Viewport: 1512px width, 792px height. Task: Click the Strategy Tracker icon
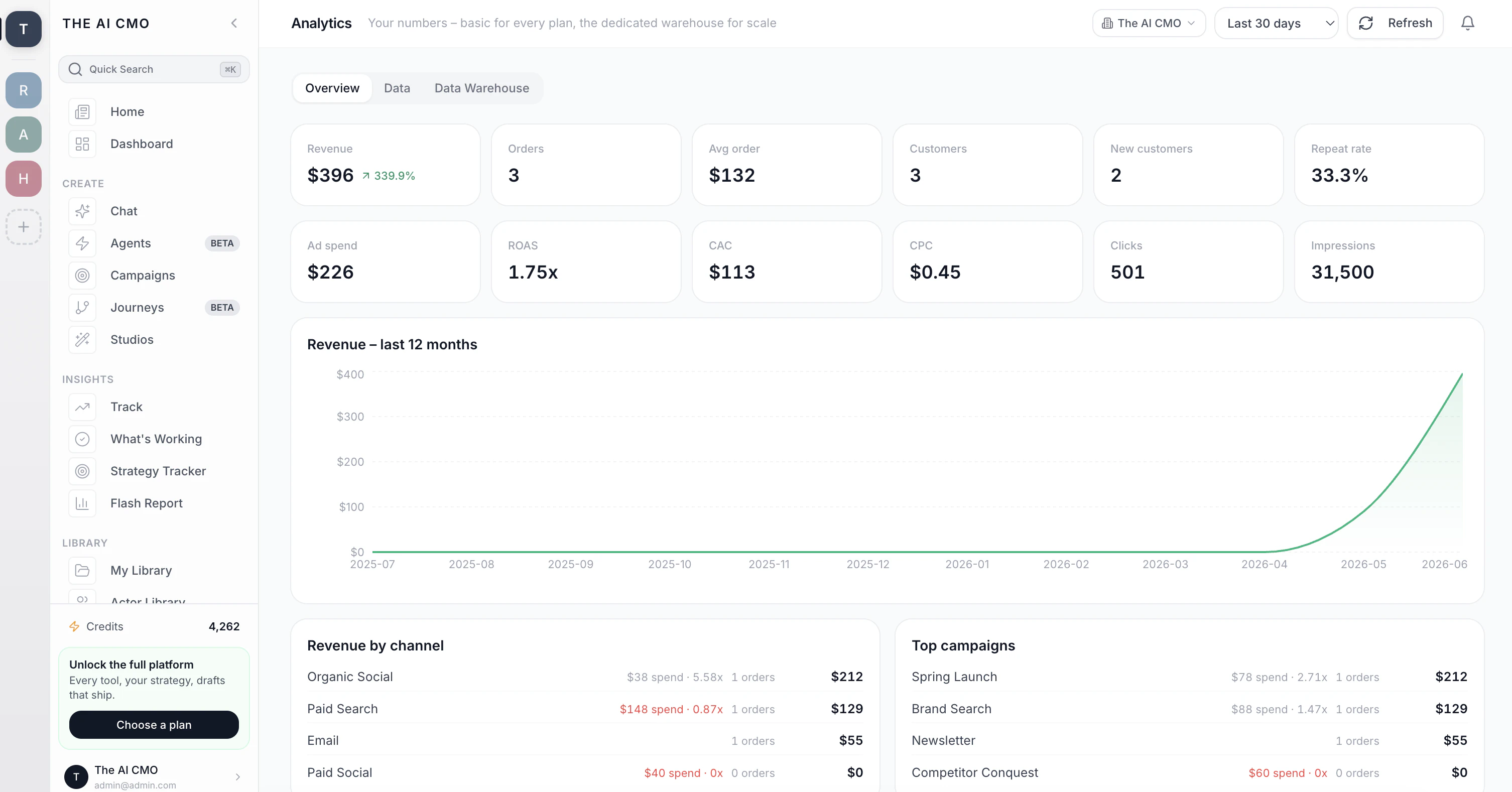82,471
